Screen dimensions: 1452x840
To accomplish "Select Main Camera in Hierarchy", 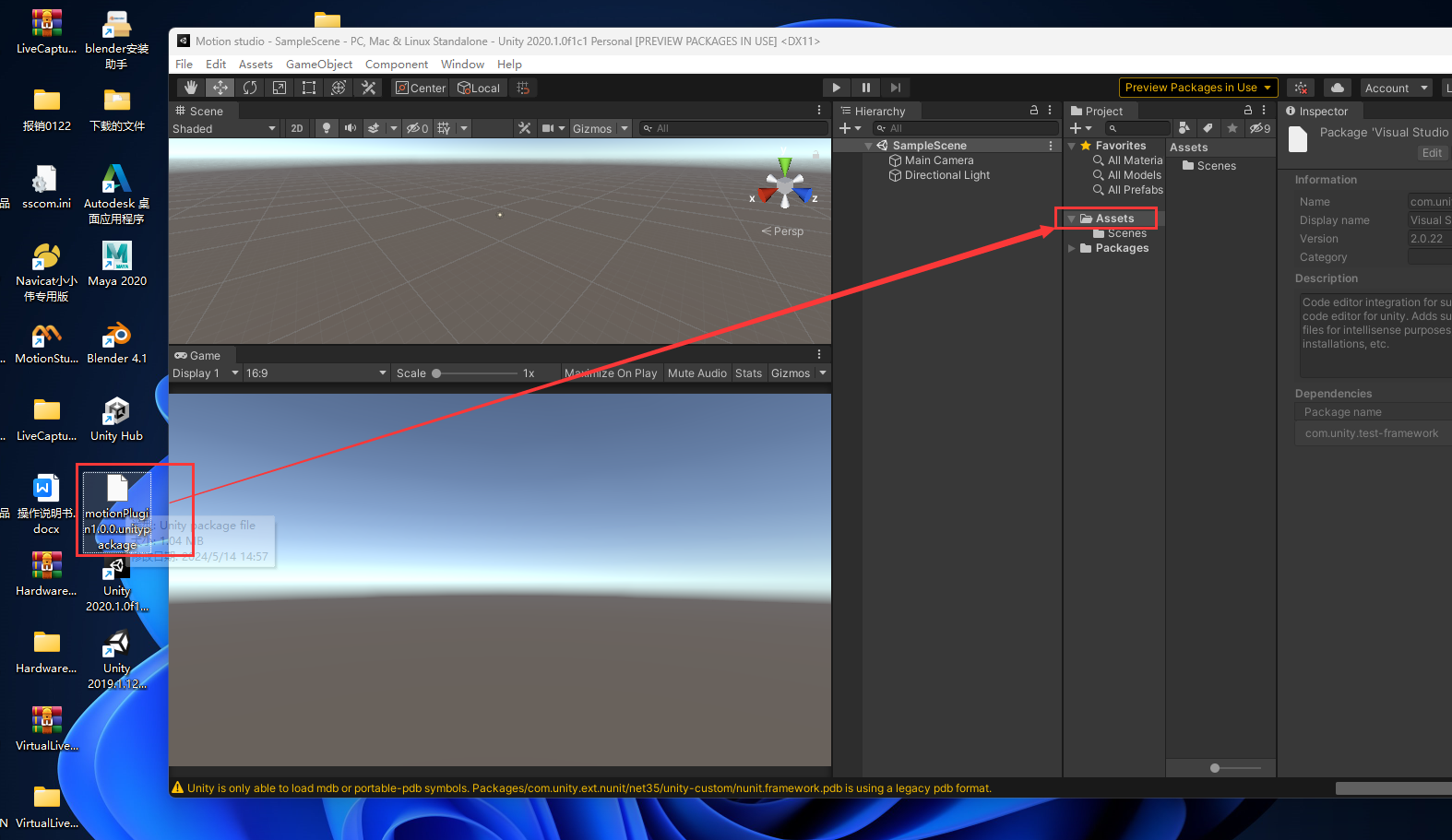I will (x=938, y=160).
